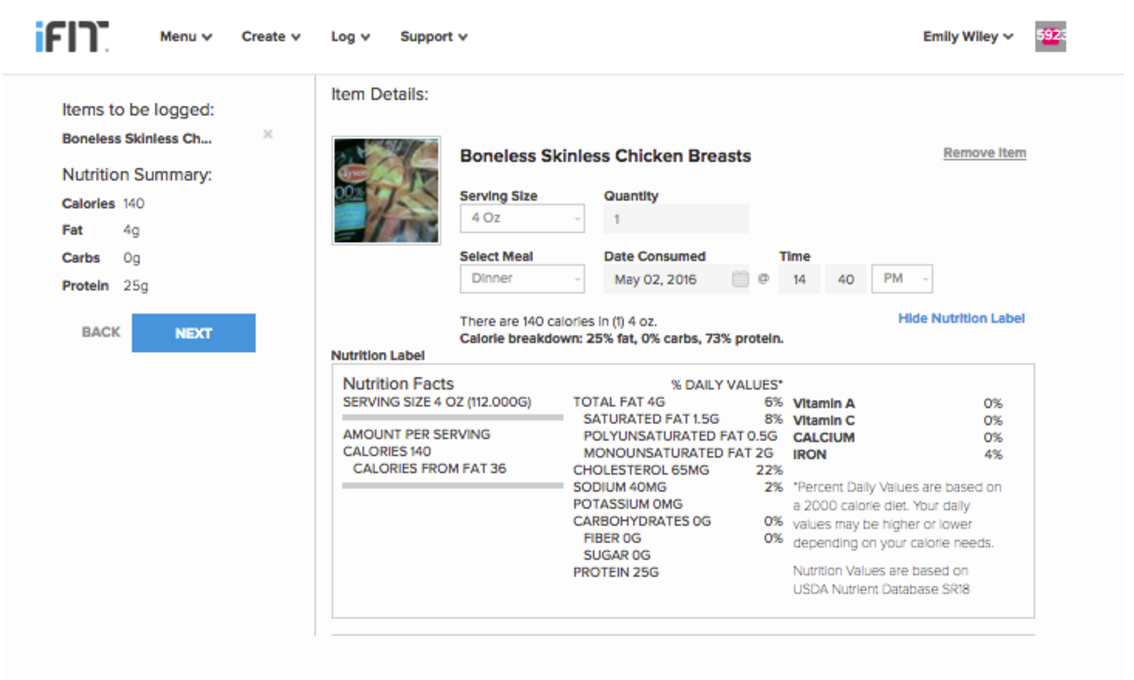Click the Quantity input field
This screenshot has height=680, width=1134.
pos(676,218)
